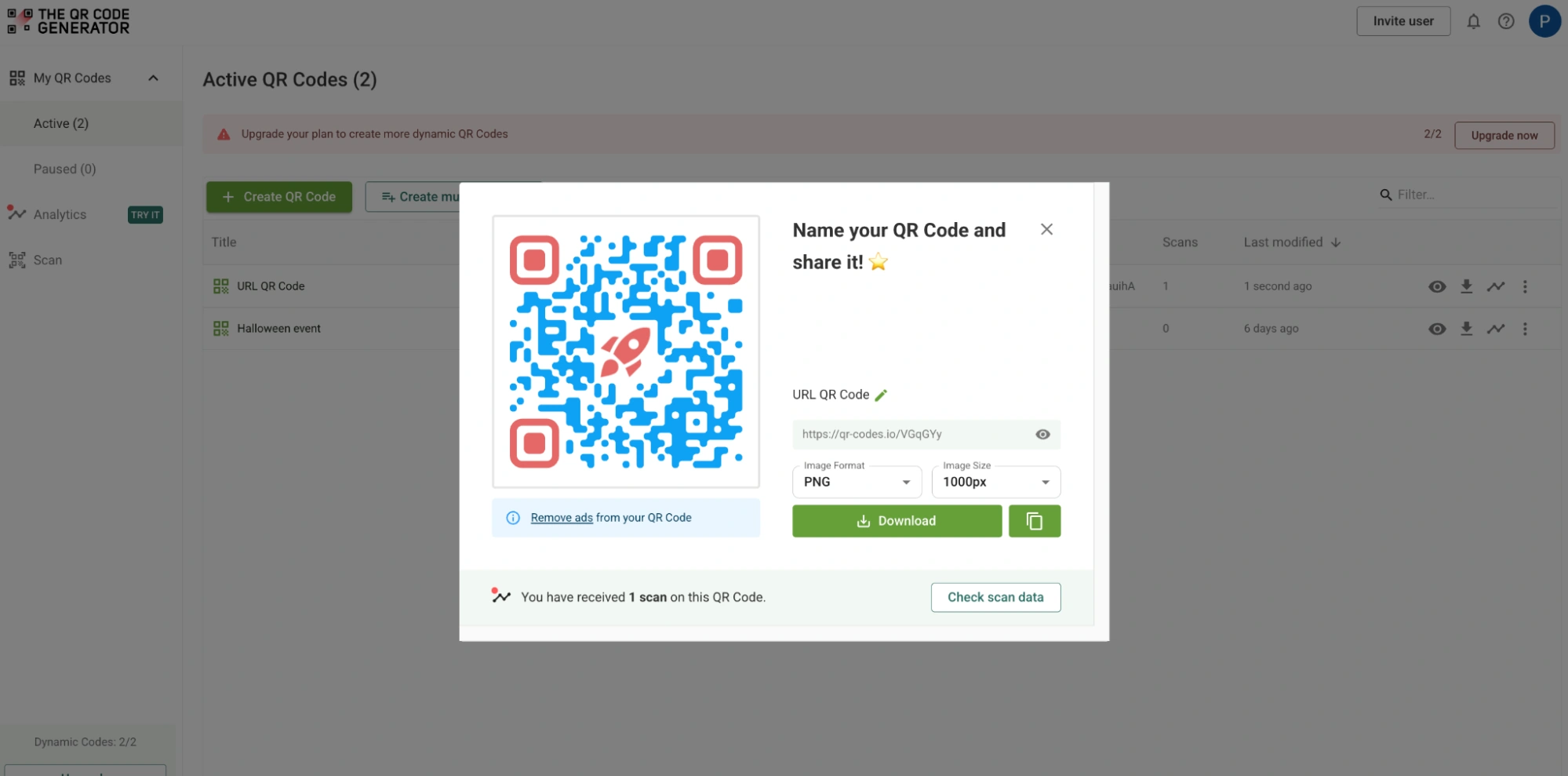Viewport: 1568px width, 776px height.
Task: Open the Image Format PNG dropdown
Action: (x=857, y=482)
